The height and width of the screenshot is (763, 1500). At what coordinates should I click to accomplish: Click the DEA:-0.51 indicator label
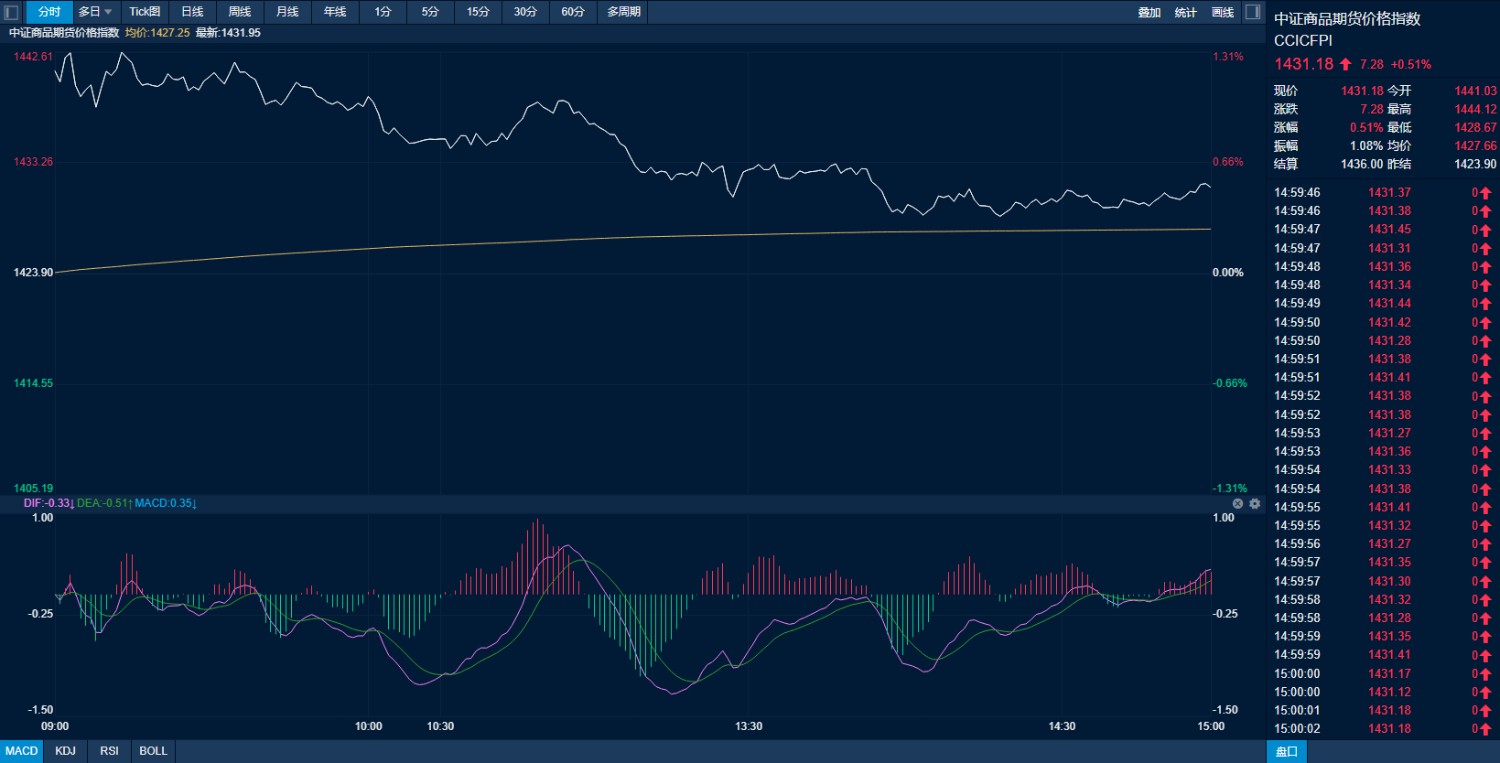coord(105,503)
